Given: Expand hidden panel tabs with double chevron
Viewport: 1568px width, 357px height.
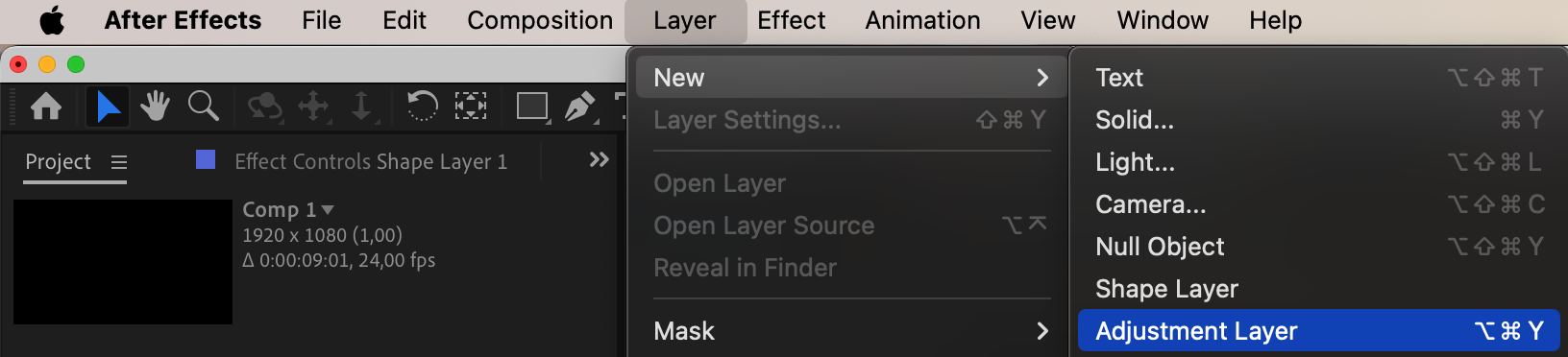Looking at the screenshot, I should click(x=600, y=159).
